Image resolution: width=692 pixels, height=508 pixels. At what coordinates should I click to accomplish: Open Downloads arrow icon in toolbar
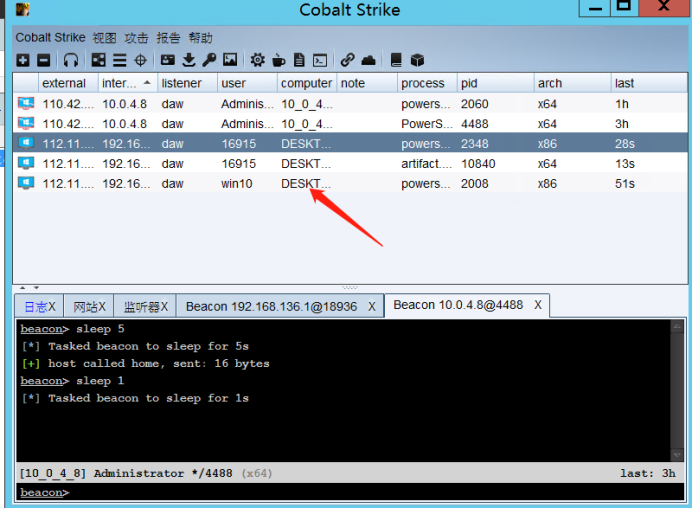click(x=189, y=60)
